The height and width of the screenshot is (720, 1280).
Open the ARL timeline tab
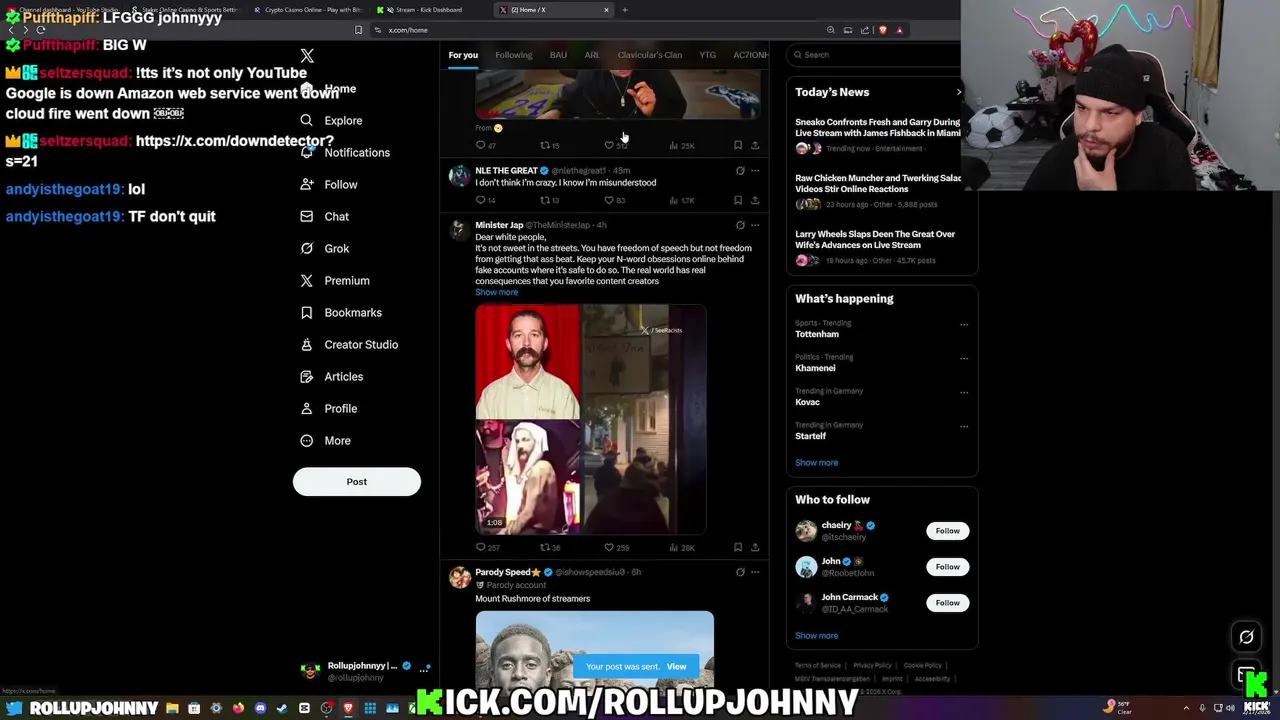[592, 55]
